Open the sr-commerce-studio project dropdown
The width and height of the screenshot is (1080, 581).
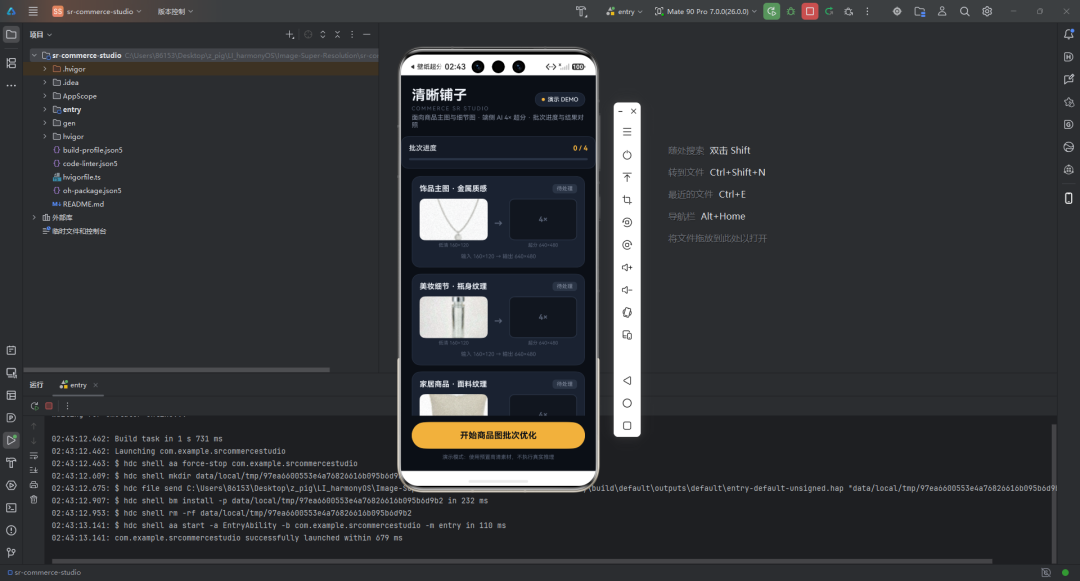[97, 11]
